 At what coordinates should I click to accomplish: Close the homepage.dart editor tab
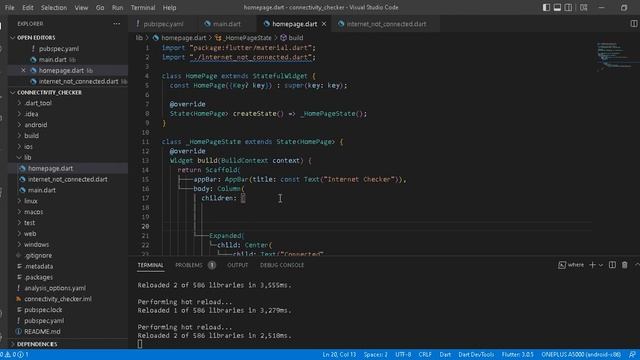324,24
